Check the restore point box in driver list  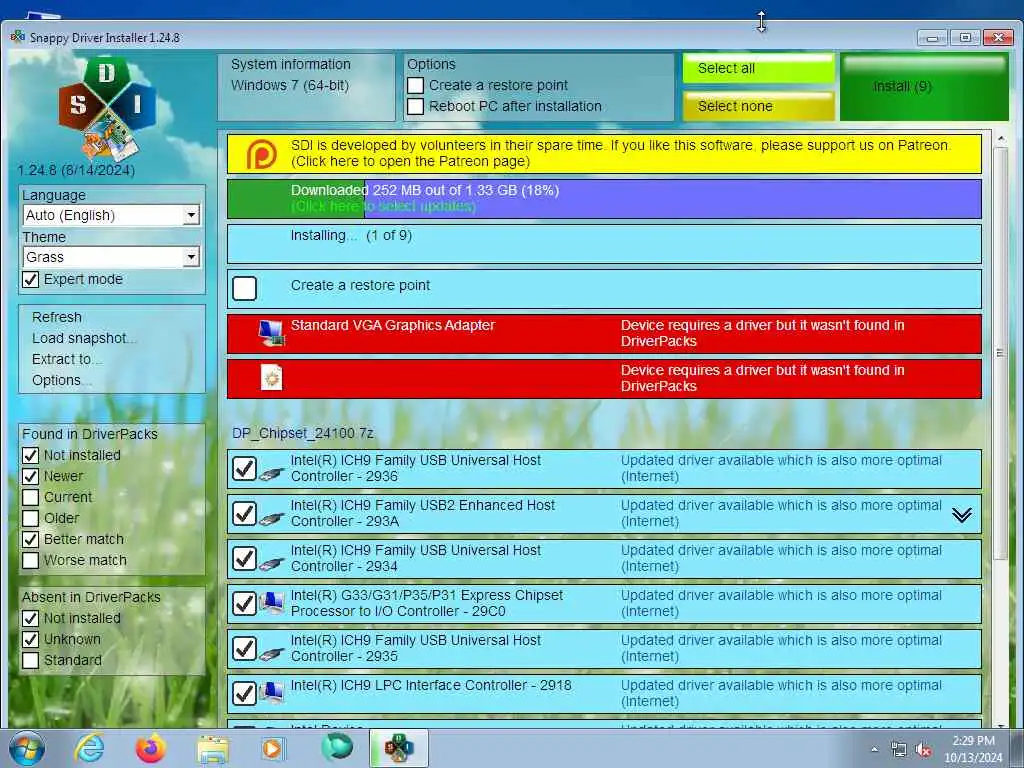(245, 288)
